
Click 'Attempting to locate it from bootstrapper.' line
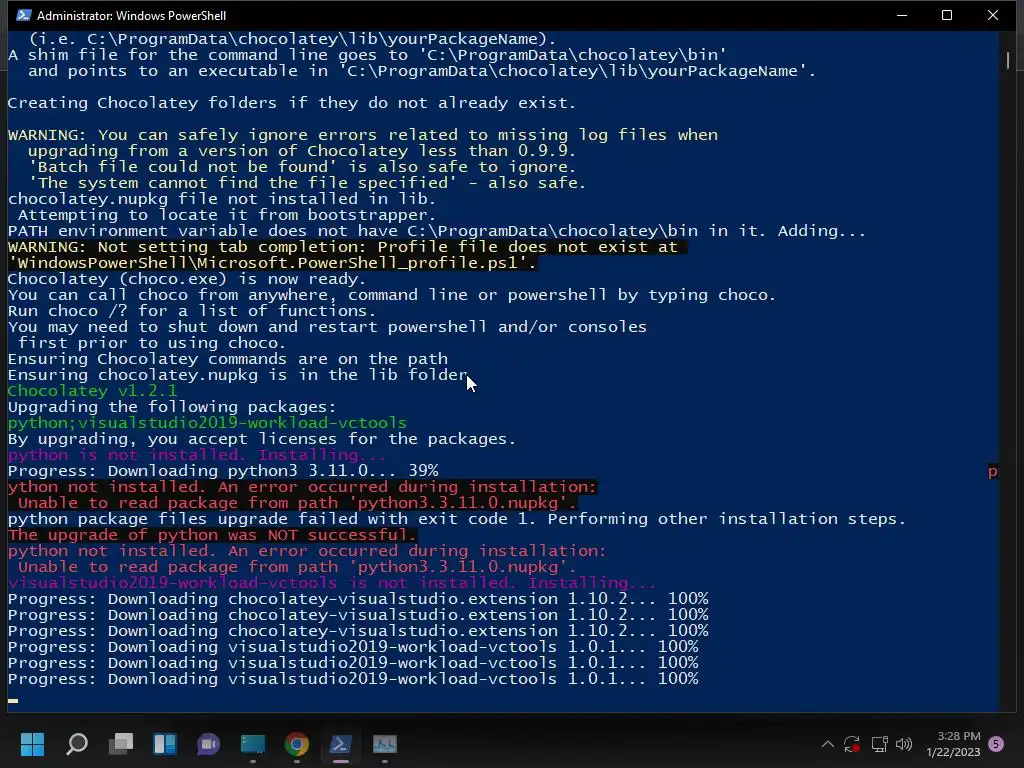tap(227, 215)
